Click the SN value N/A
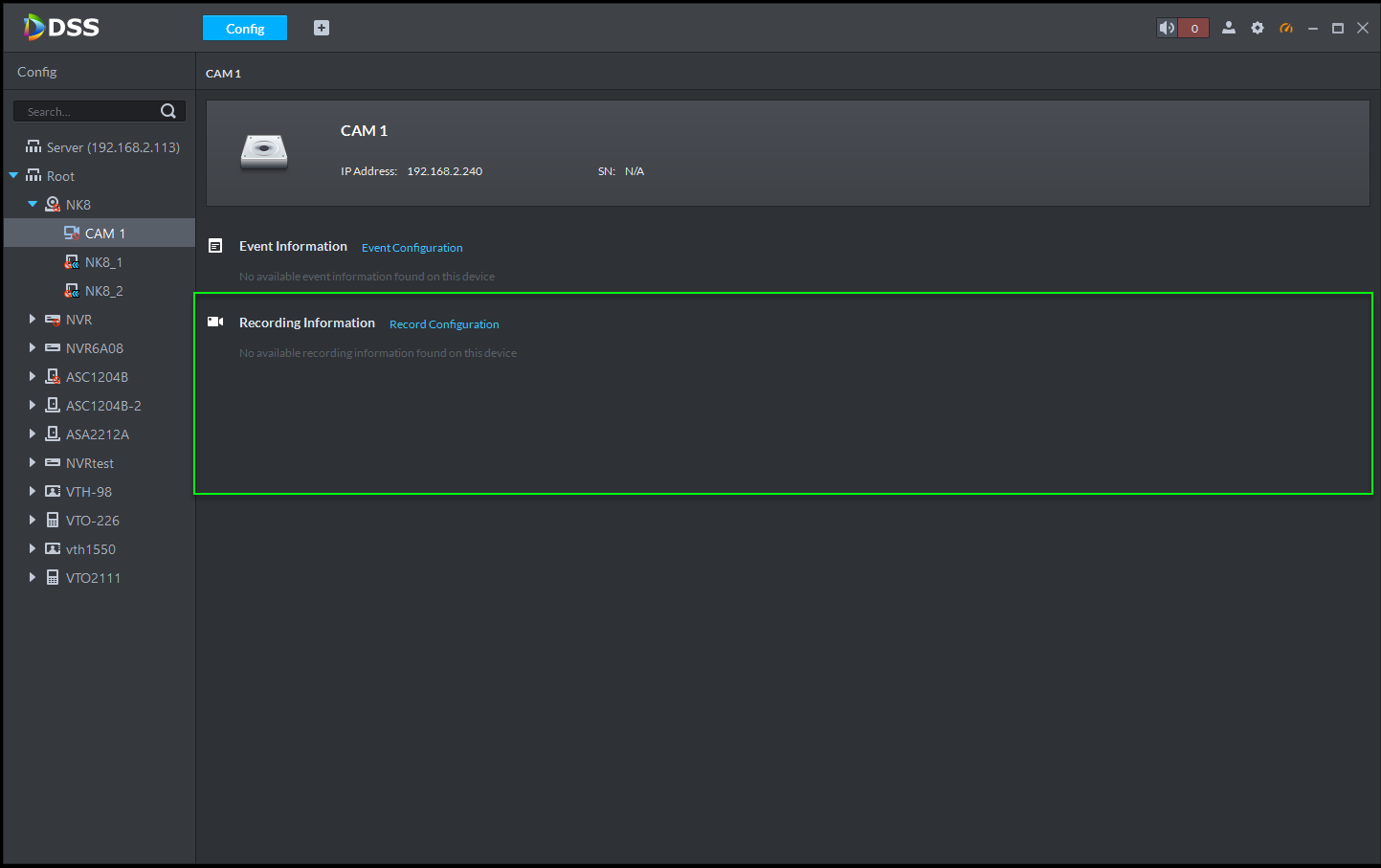Viewport: 1381px width, 868px height. coord(635,171)
